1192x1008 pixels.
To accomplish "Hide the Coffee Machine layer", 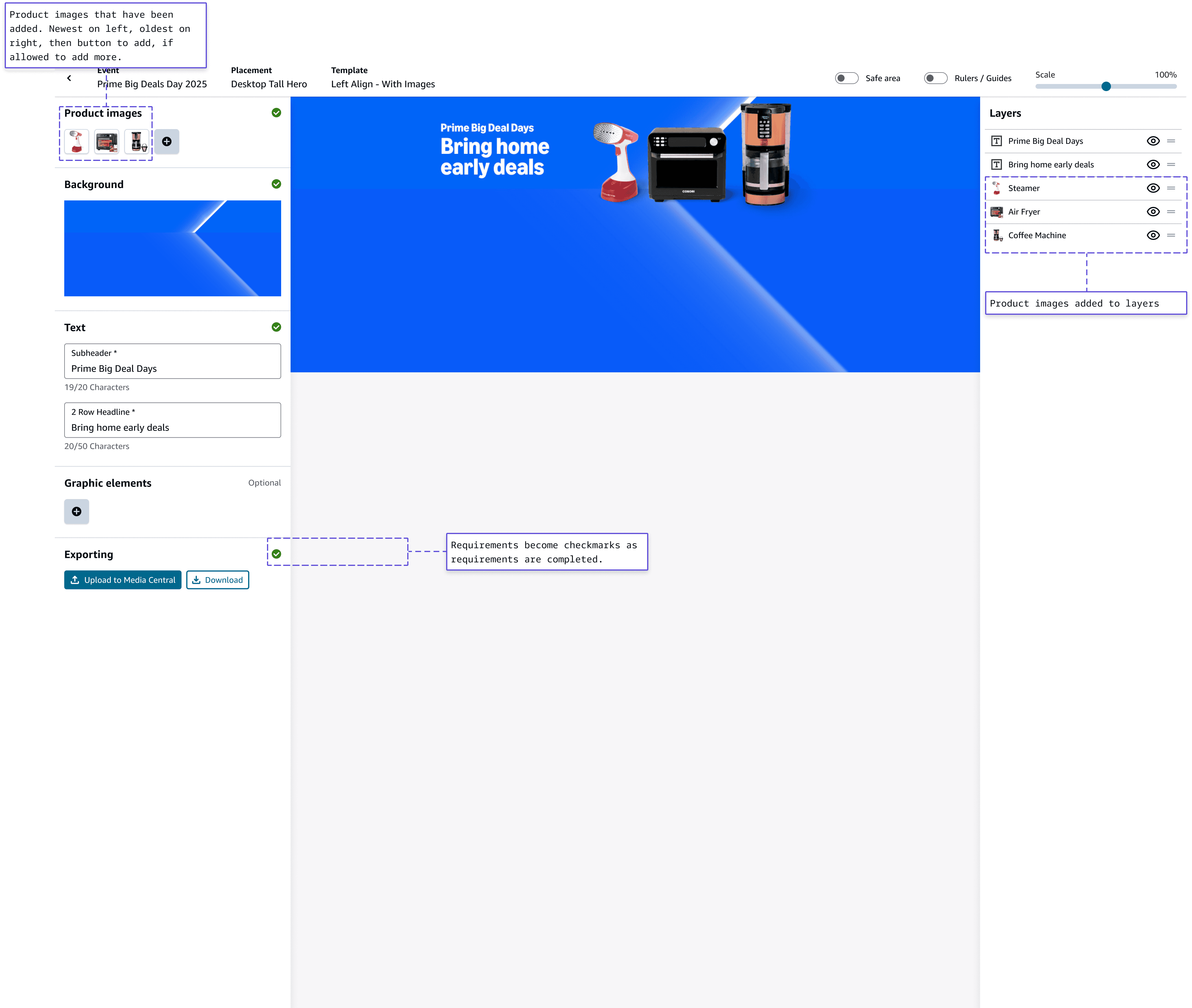I will pos(1153,235).
